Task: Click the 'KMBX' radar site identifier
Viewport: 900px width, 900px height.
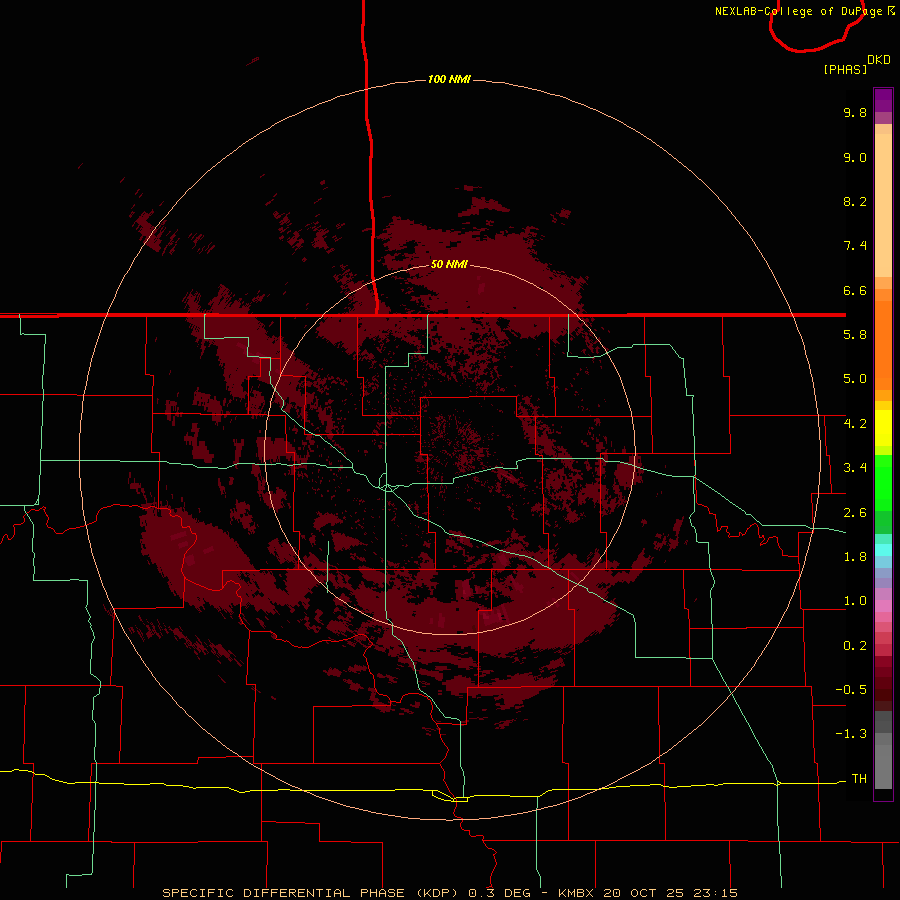Action: point(578,893)
